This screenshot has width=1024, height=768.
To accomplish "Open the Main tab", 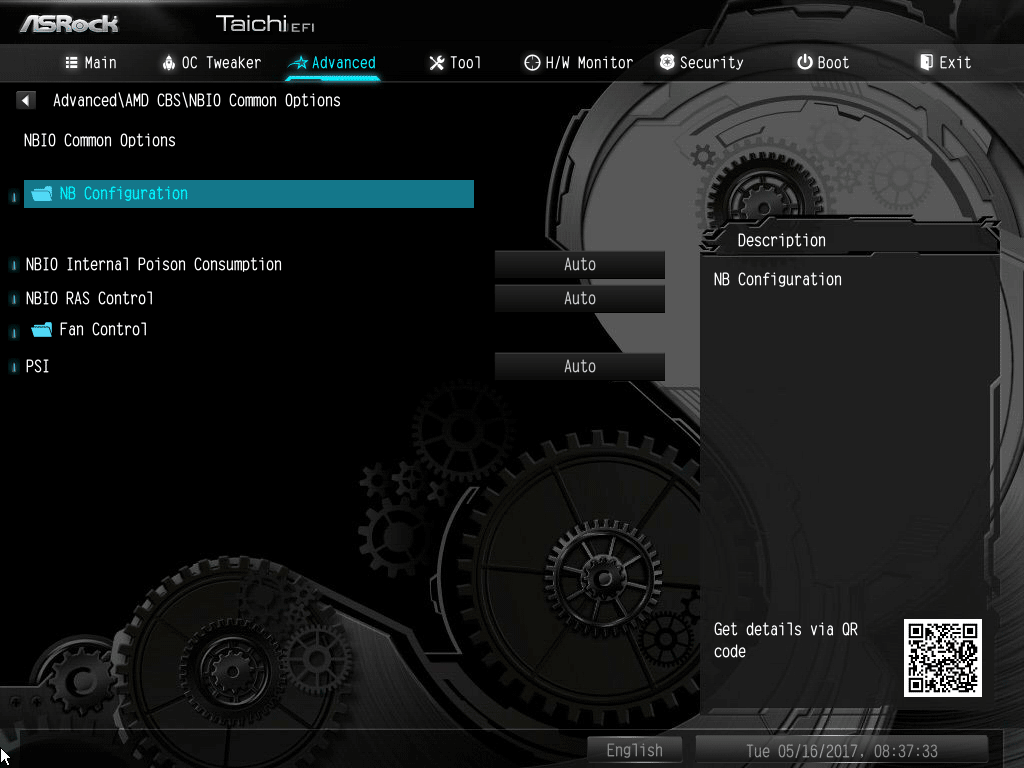I will pyautogui.click(x=91, y=63).
